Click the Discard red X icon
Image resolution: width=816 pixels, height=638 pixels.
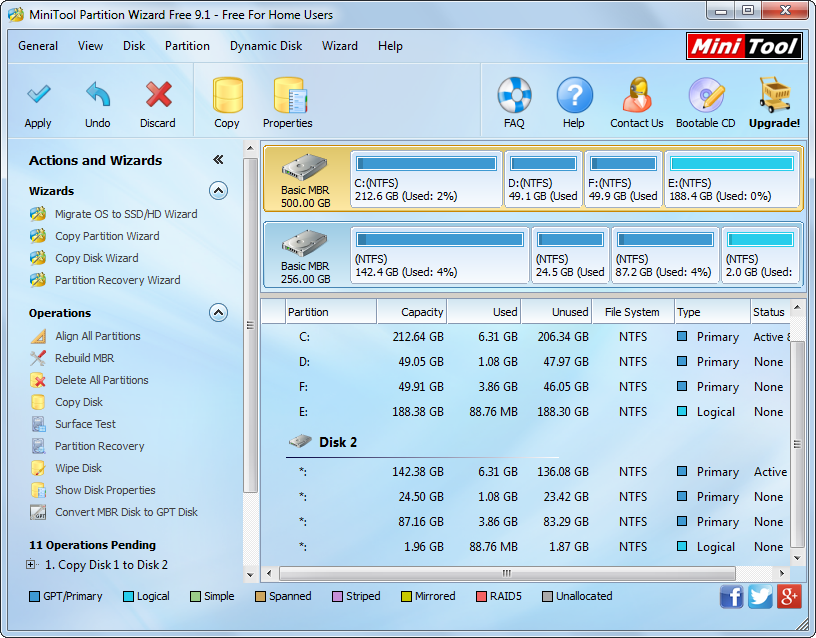158,95
